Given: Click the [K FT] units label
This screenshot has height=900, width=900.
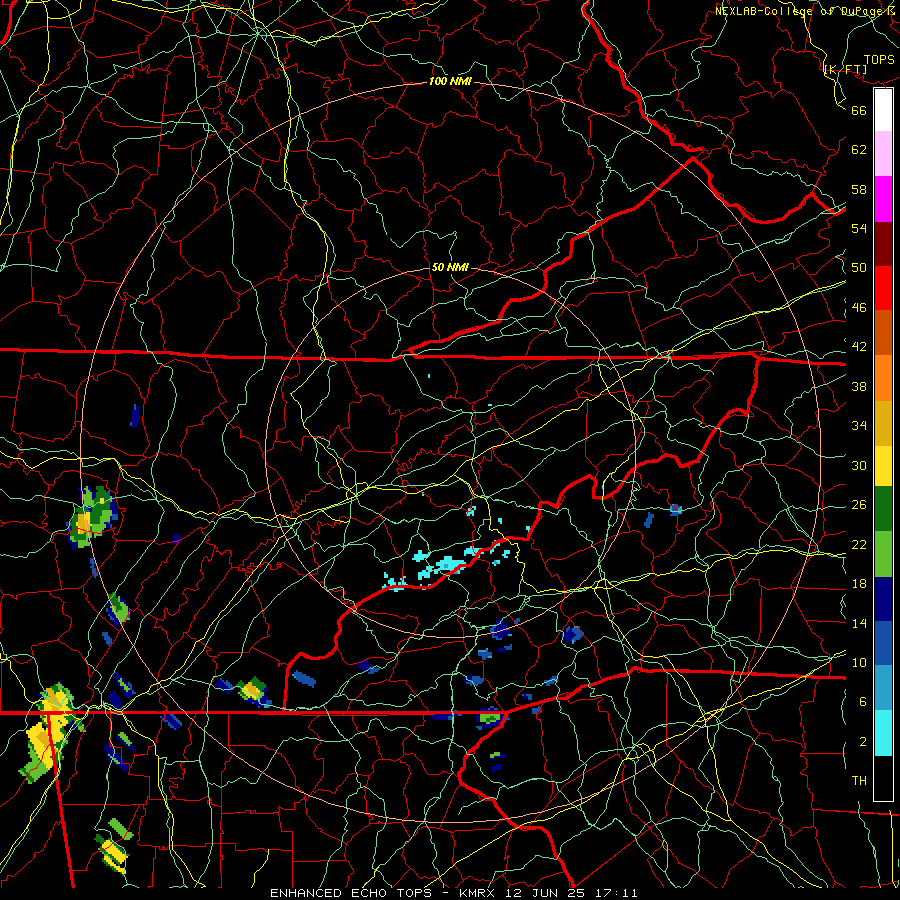Looking at the screenshot, I should [845, 70].
